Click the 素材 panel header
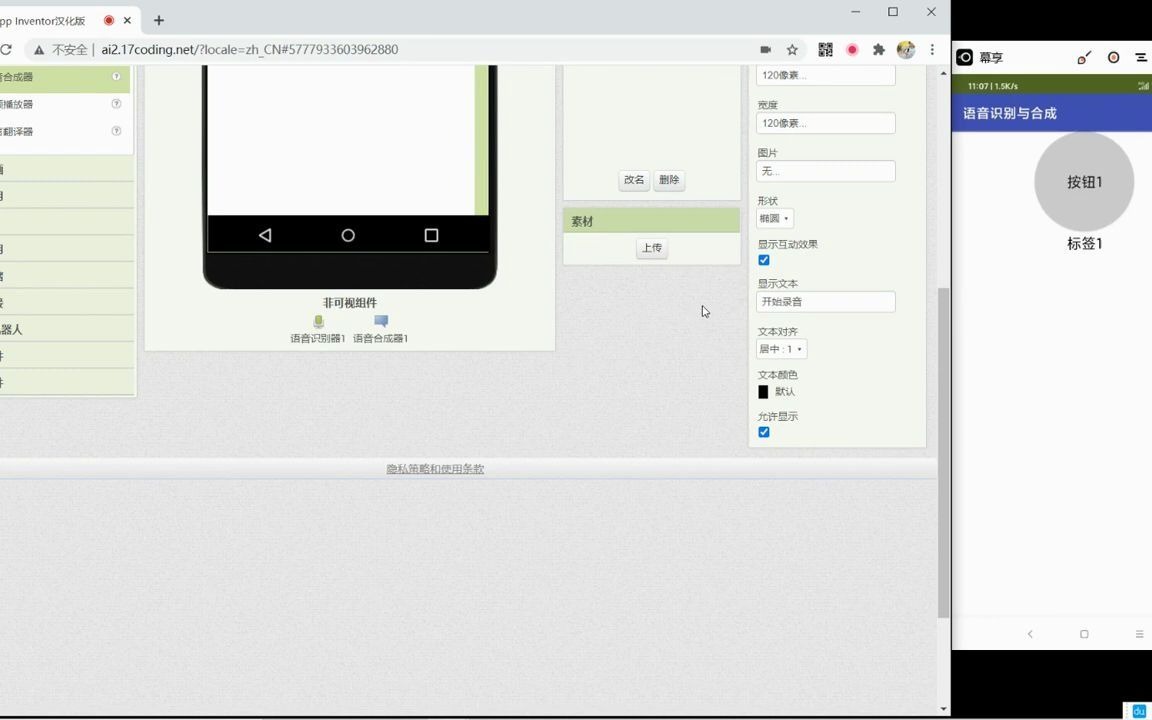The height and width of the screenshot is (720, 1152). coord(652,221)
